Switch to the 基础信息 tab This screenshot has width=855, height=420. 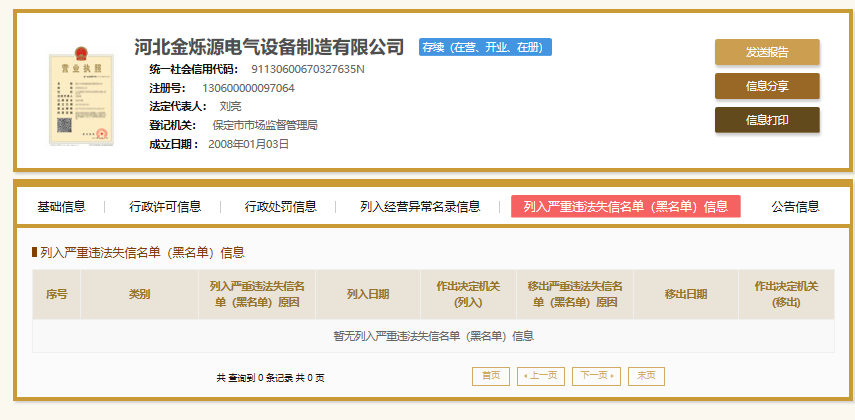tap(61, 207)
